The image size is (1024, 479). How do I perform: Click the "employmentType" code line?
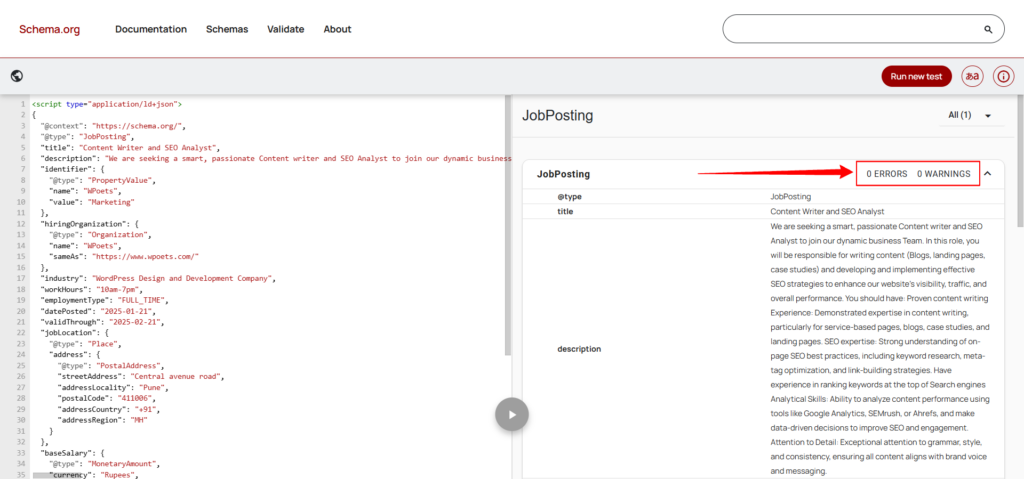pos(106,300)
